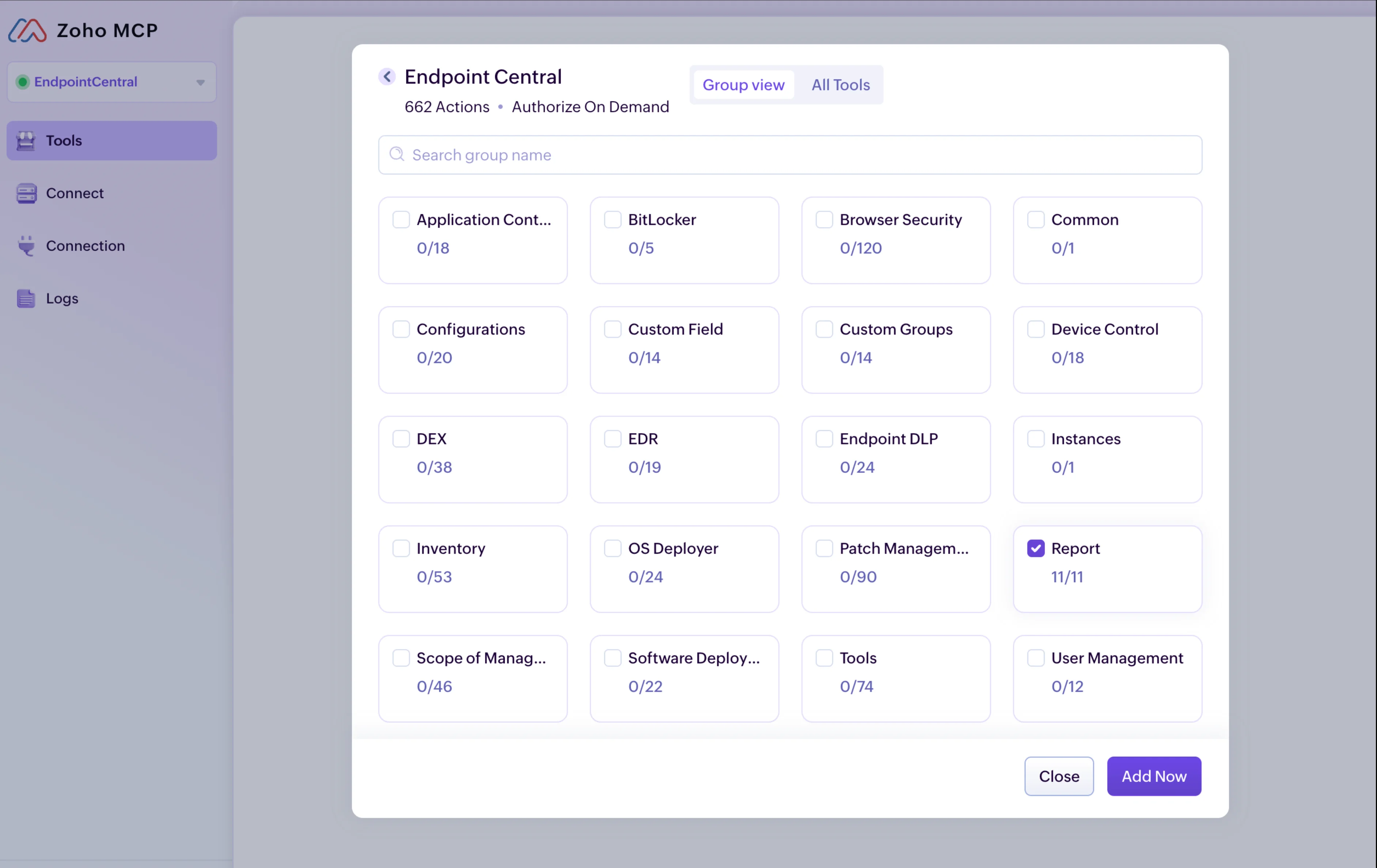Tick the Configurations checkbox
Image resolution: width=1377 pixels, height=868 pixels.
click(x=401, y=330)
